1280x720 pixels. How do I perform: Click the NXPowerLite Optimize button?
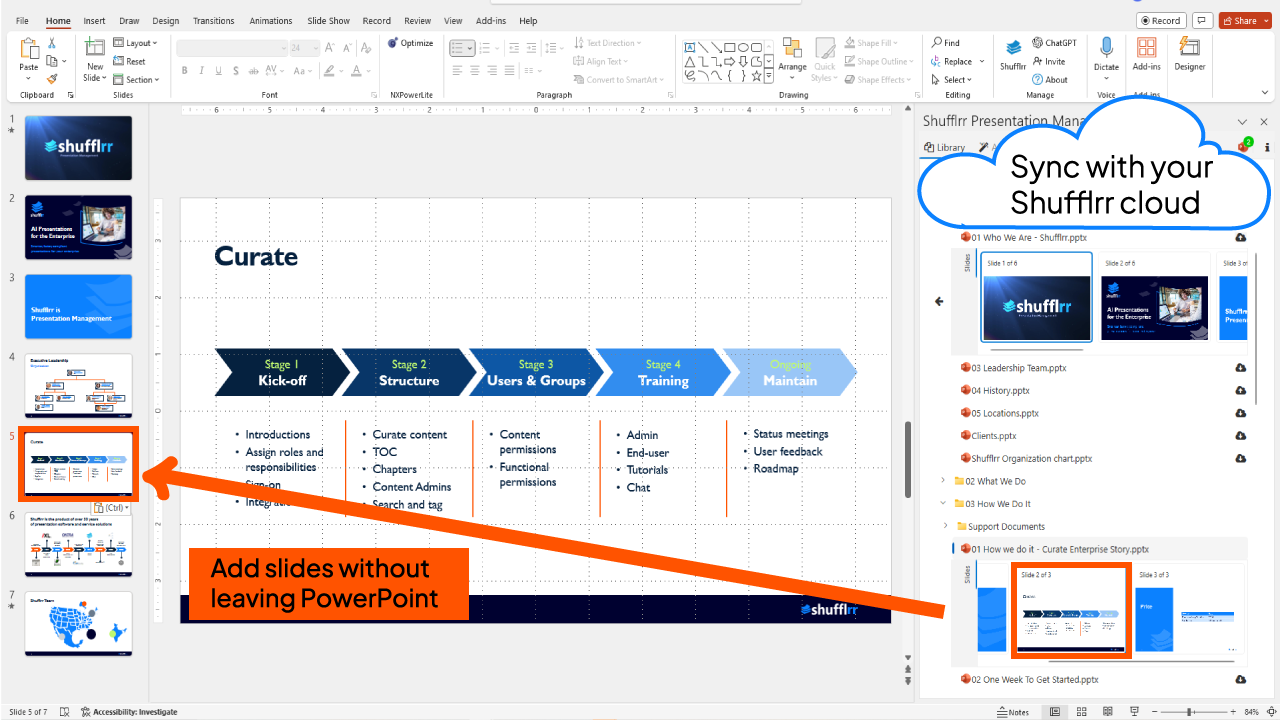pos(411,43)
